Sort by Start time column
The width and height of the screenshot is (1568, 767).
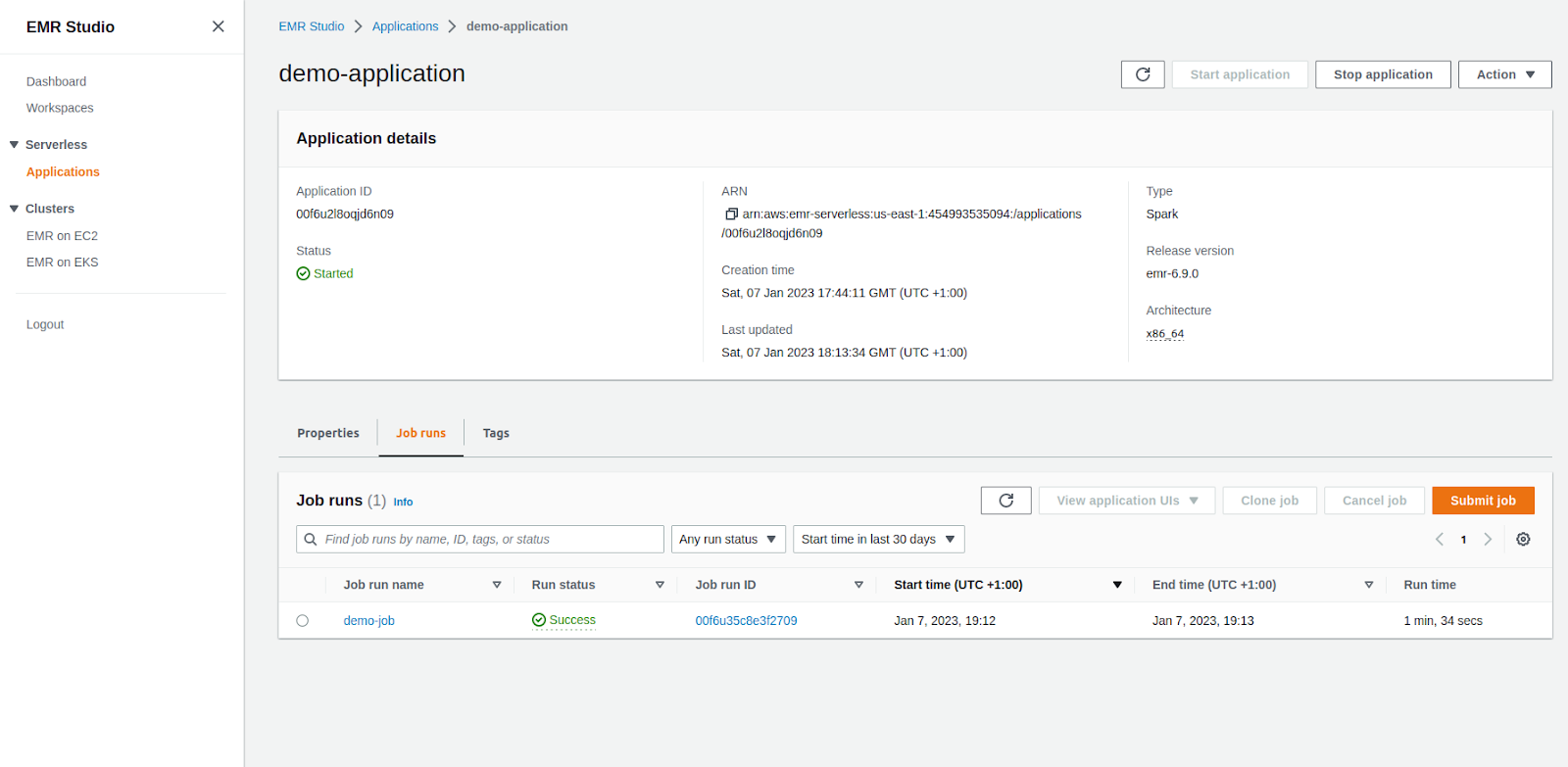1117,585
